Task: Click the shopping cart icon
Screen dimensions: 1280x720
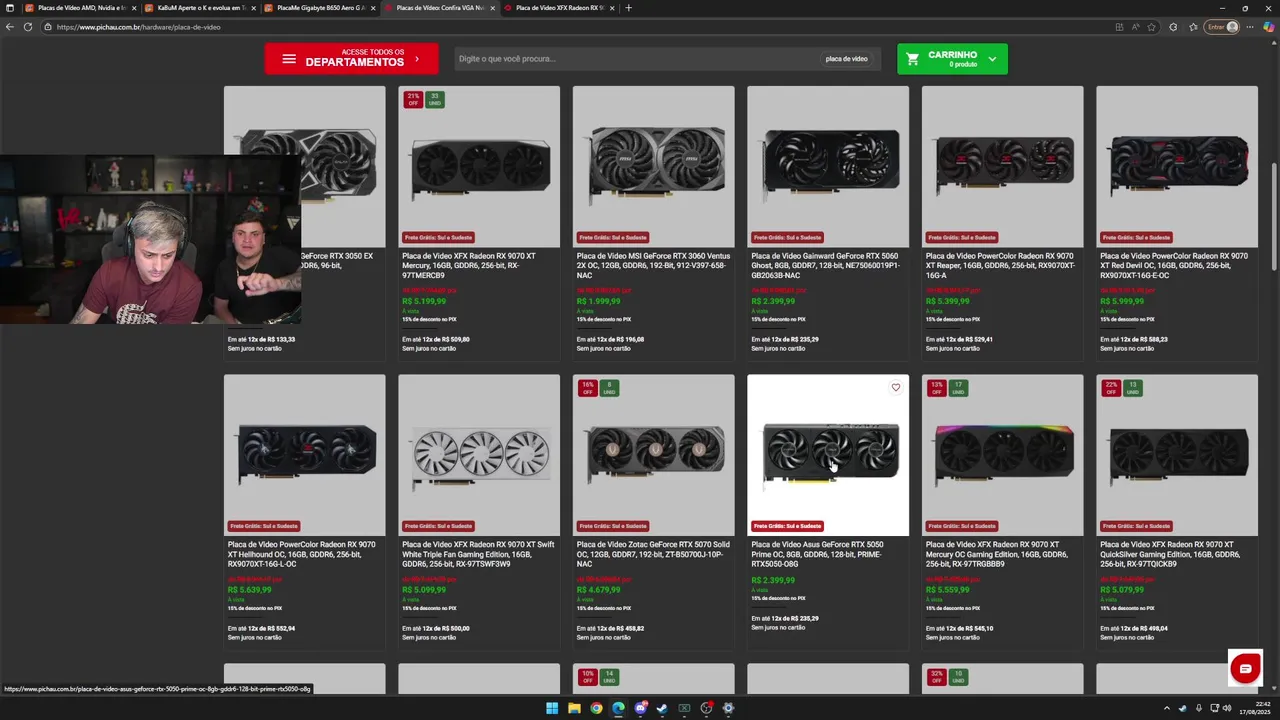Action: (x=912, y=59)
